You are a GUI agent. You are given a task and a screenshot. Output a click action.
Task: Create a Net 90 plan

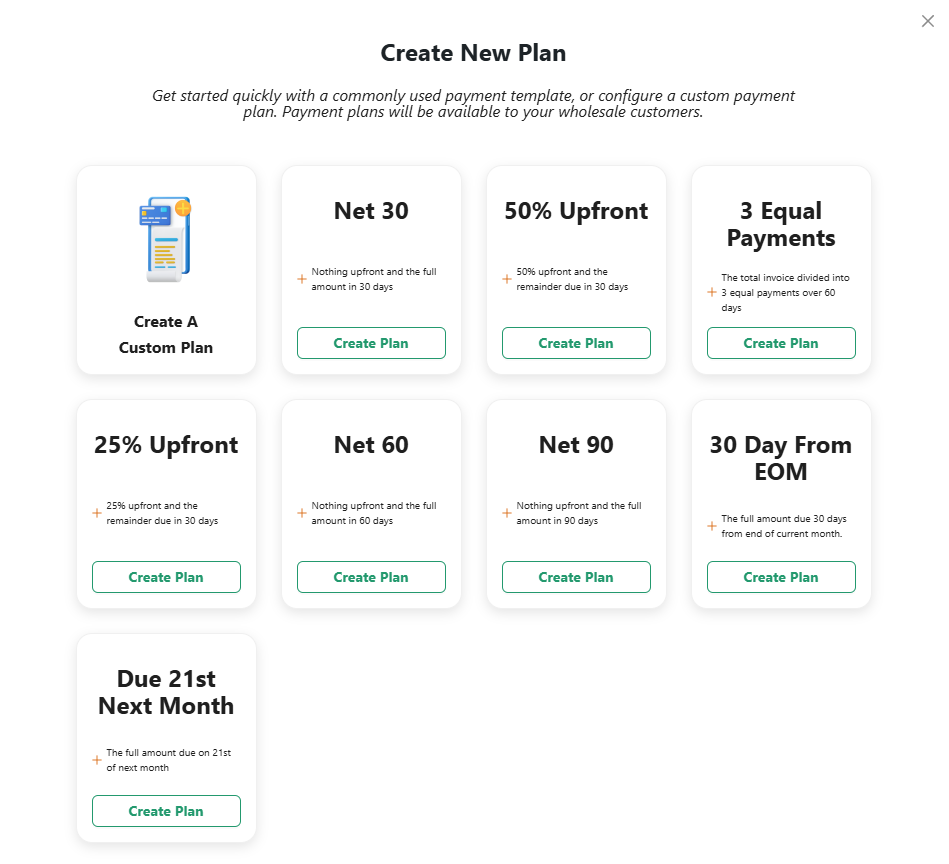click(576, 577)
